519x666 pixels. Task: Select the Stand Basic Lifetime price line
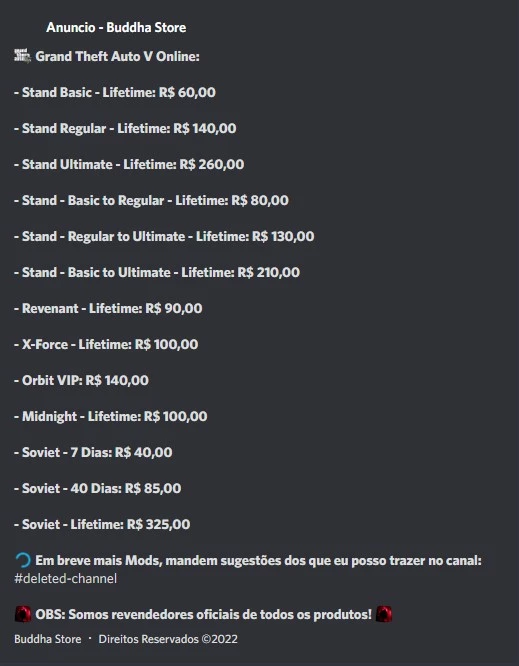115,92
